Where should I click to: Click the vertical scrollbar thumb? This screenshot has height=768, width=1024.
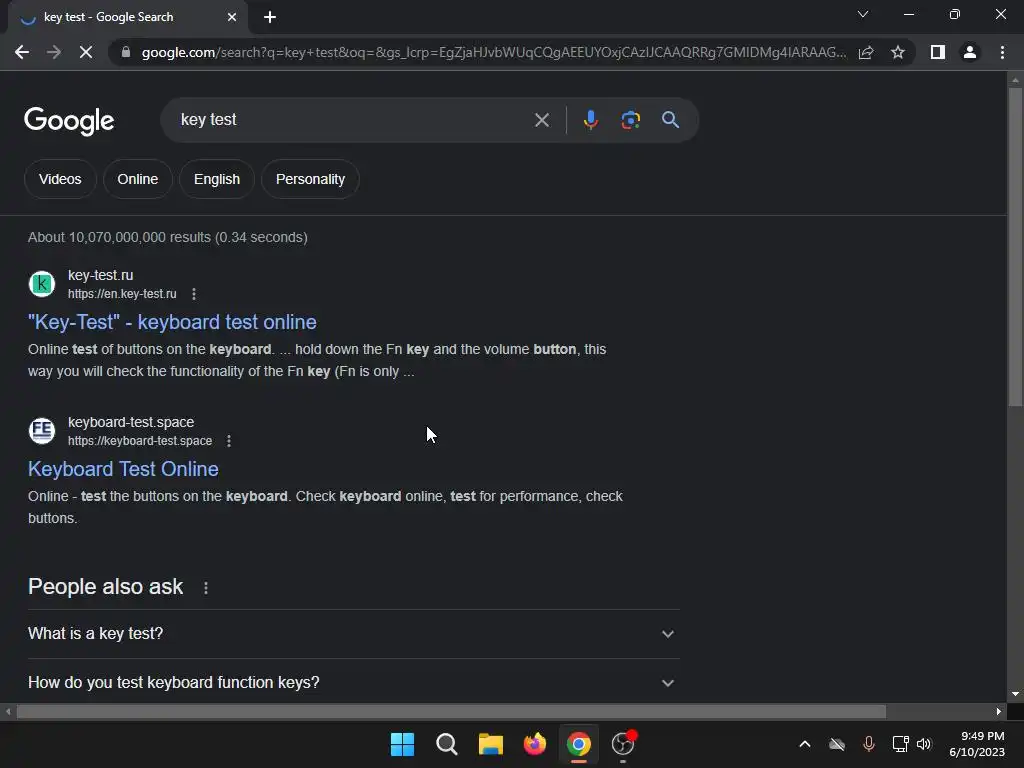point(1015,247)
